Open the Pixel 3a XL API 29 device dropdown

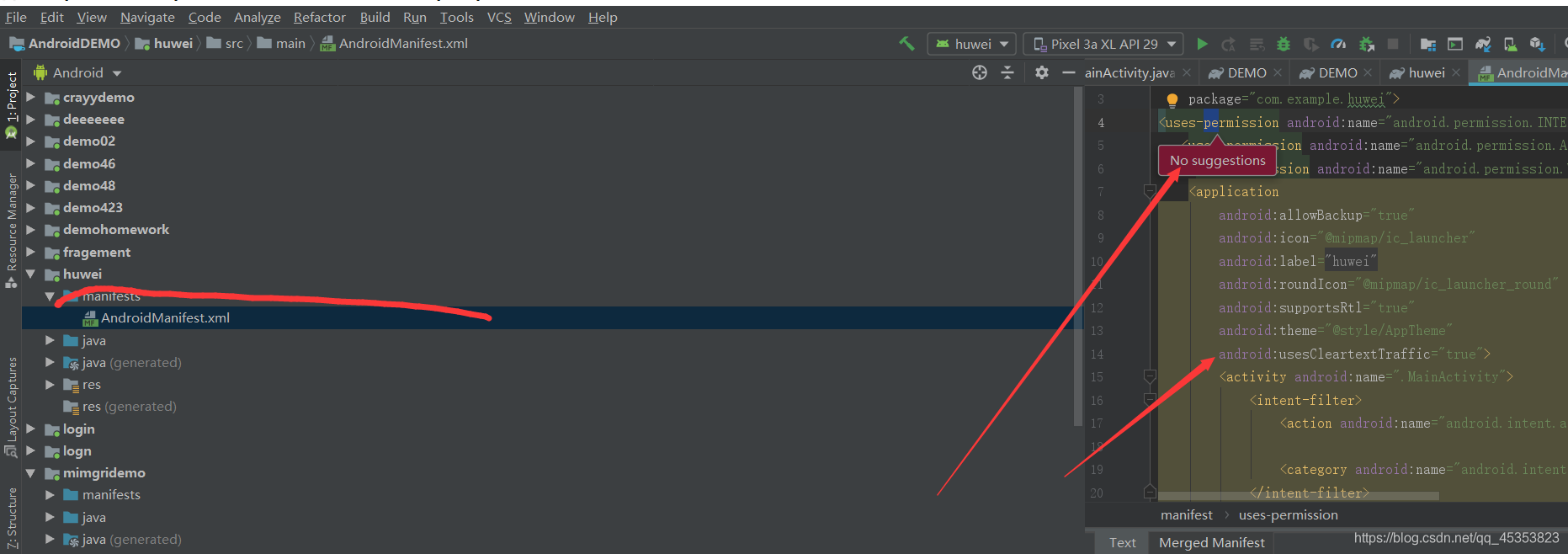1103,44
